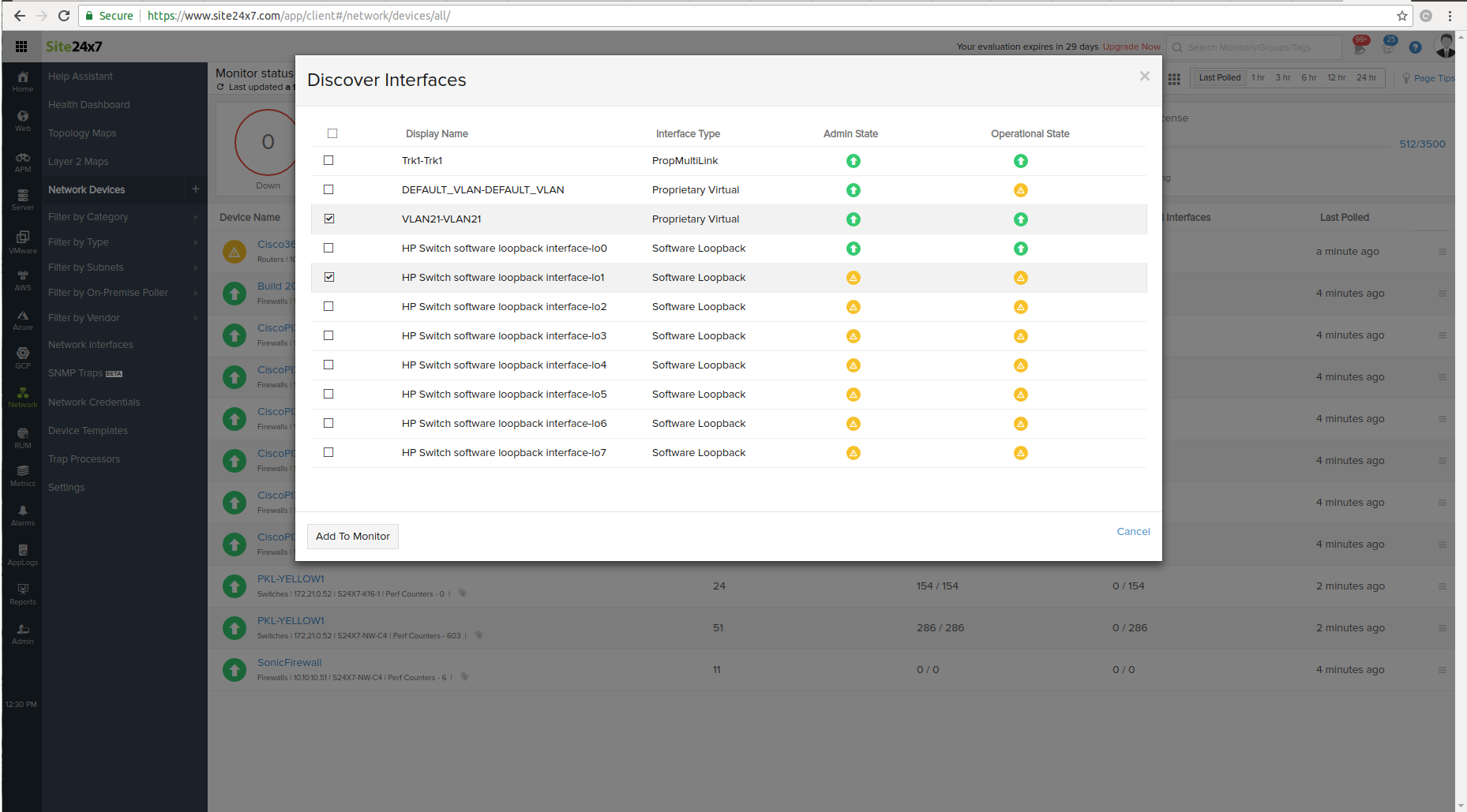Open the AppLogs section icon
This screenshot has width=1467, height=812.
point(23,555)
